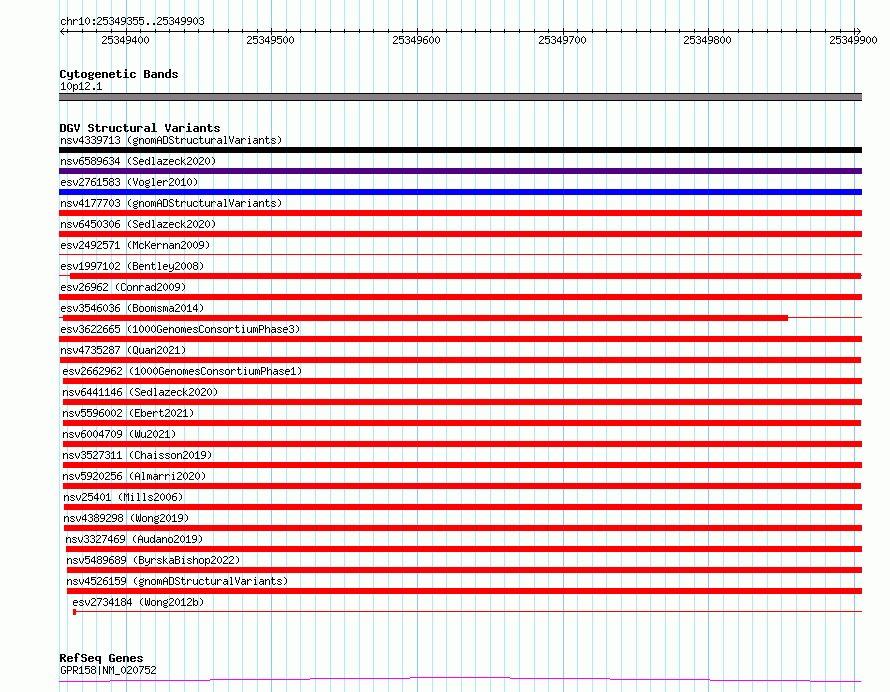Click the small red block starting esv2734184
890x692 pixels.
click(74, 612)
